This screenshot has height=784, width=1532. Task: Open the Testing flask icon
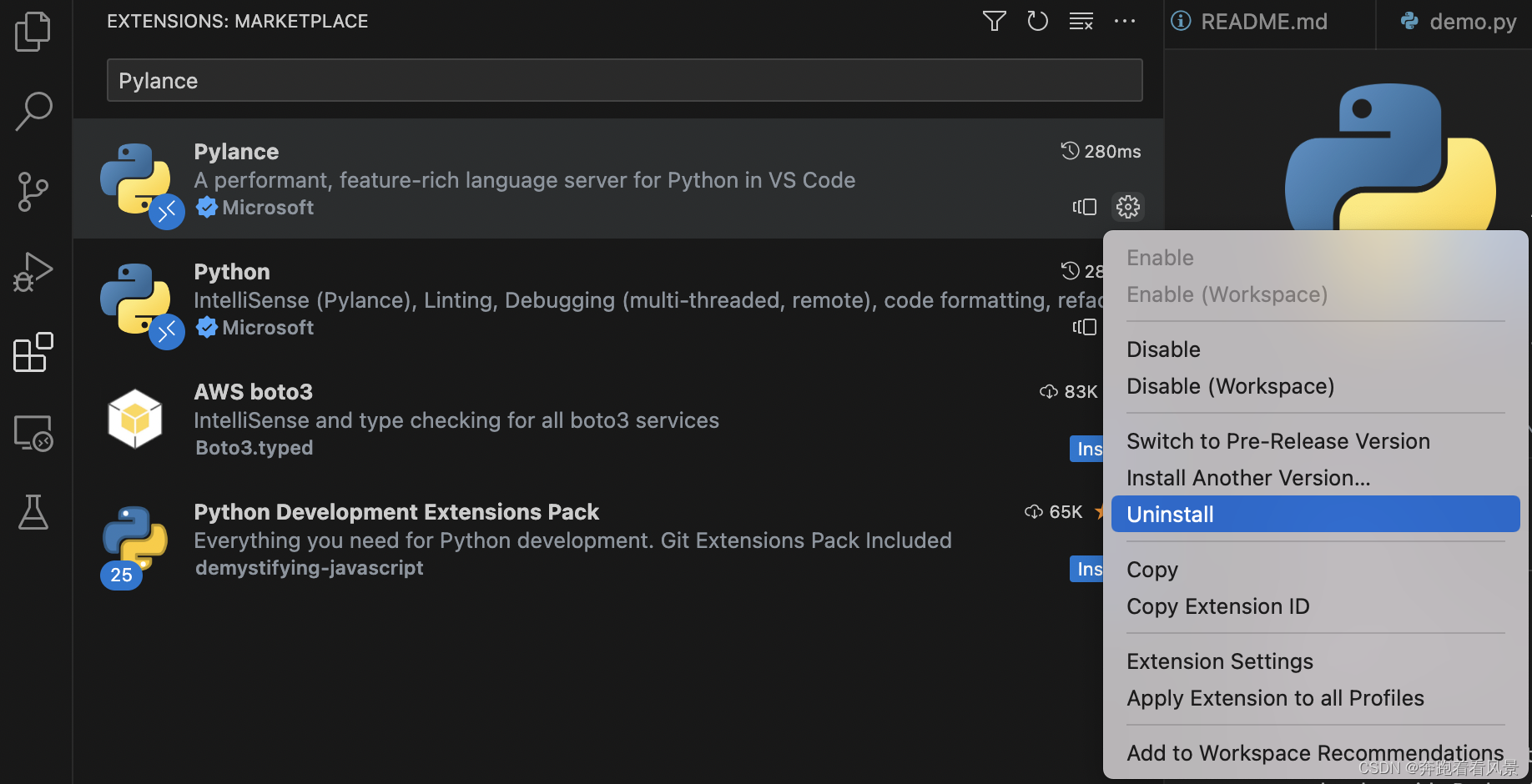(x=33, y=512)
